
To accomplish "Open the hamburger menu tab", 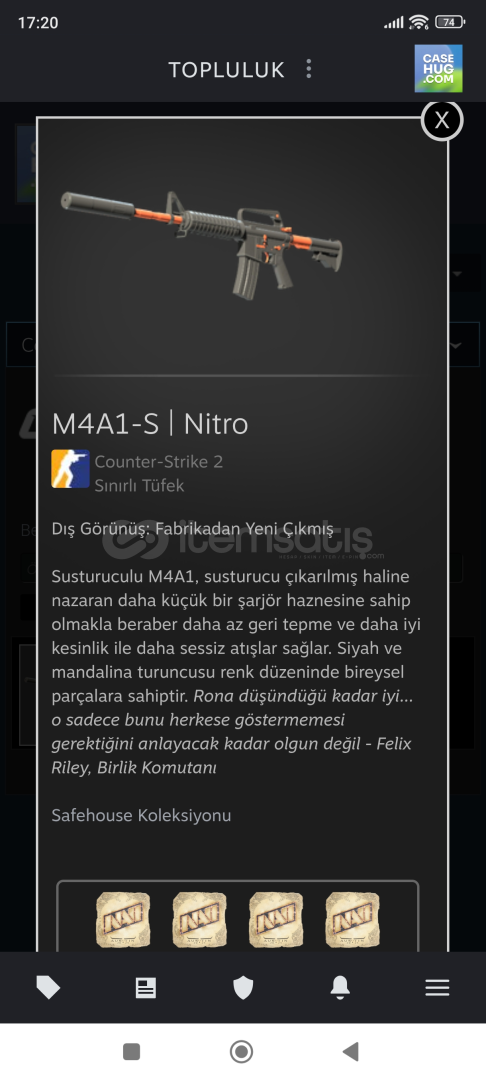I will pyautogui.click(x=437, y=988).
